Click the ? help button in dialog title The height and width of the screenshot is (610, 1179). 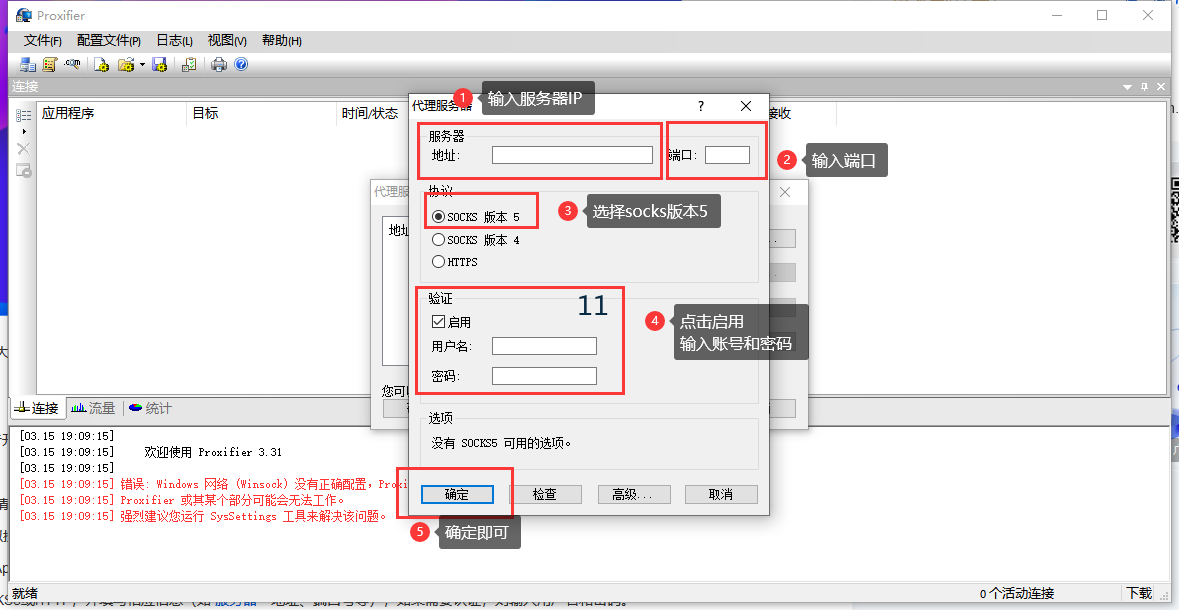[701, 106]
